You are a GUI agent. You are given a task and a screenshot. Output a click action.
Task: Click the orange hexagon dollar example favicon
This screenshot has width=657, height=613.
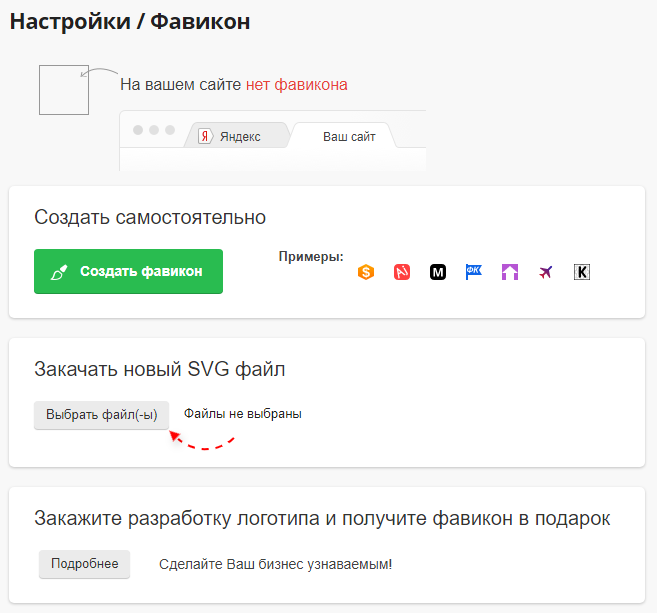(x=366, y=272)
